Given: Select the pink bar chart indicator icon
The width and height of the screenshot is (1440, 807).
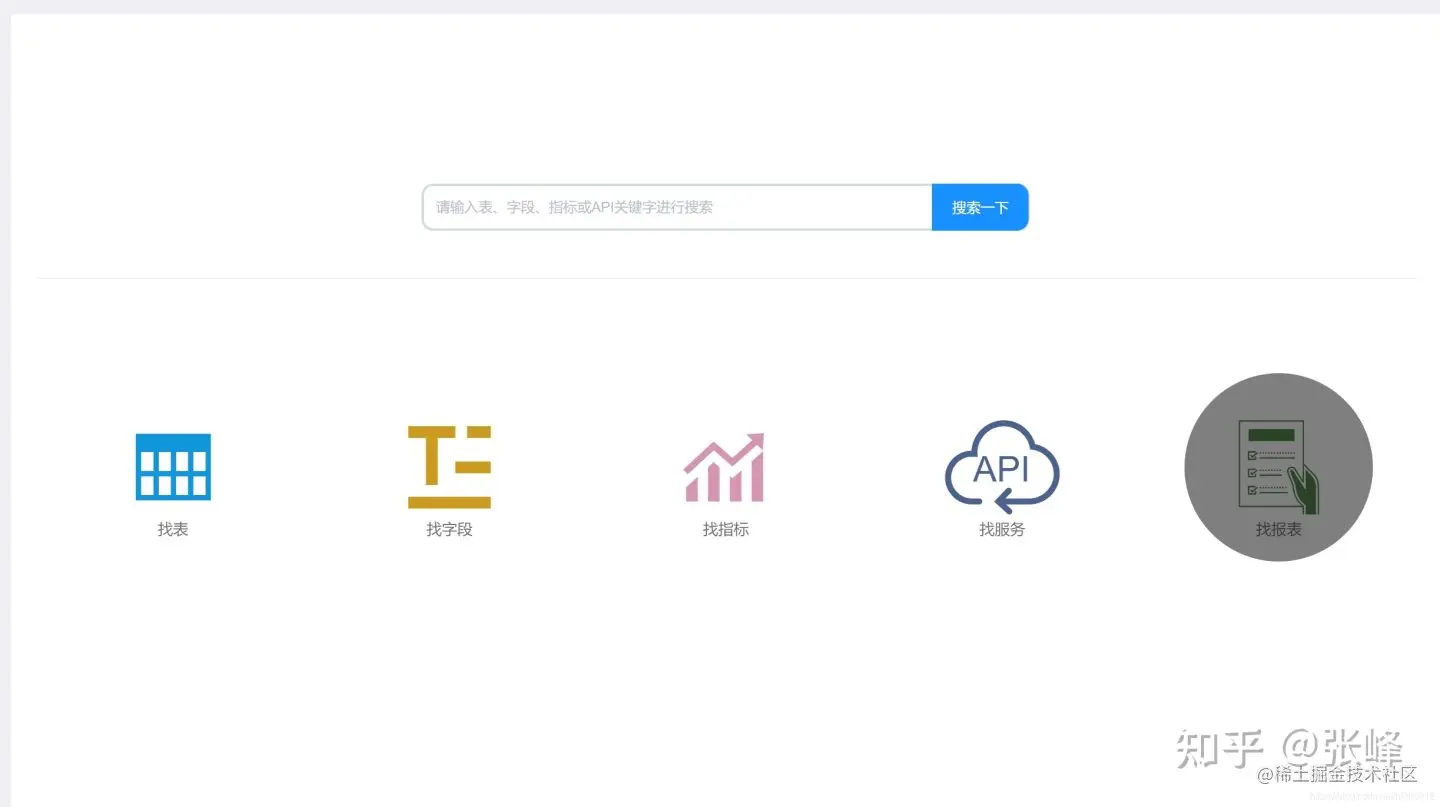Looking at the screenshot, I should pyautogui.click(x=724, y=467).
